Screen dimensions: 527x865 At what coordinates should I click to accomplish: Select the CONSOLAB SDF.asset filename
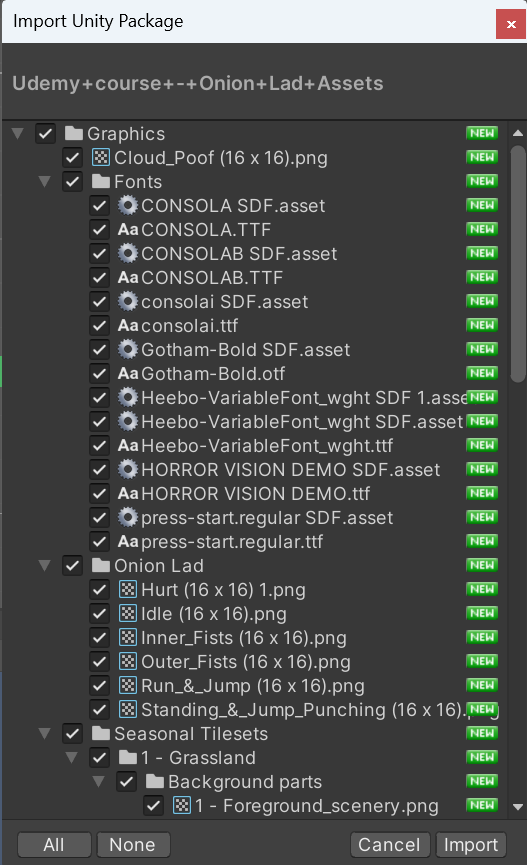239,254
